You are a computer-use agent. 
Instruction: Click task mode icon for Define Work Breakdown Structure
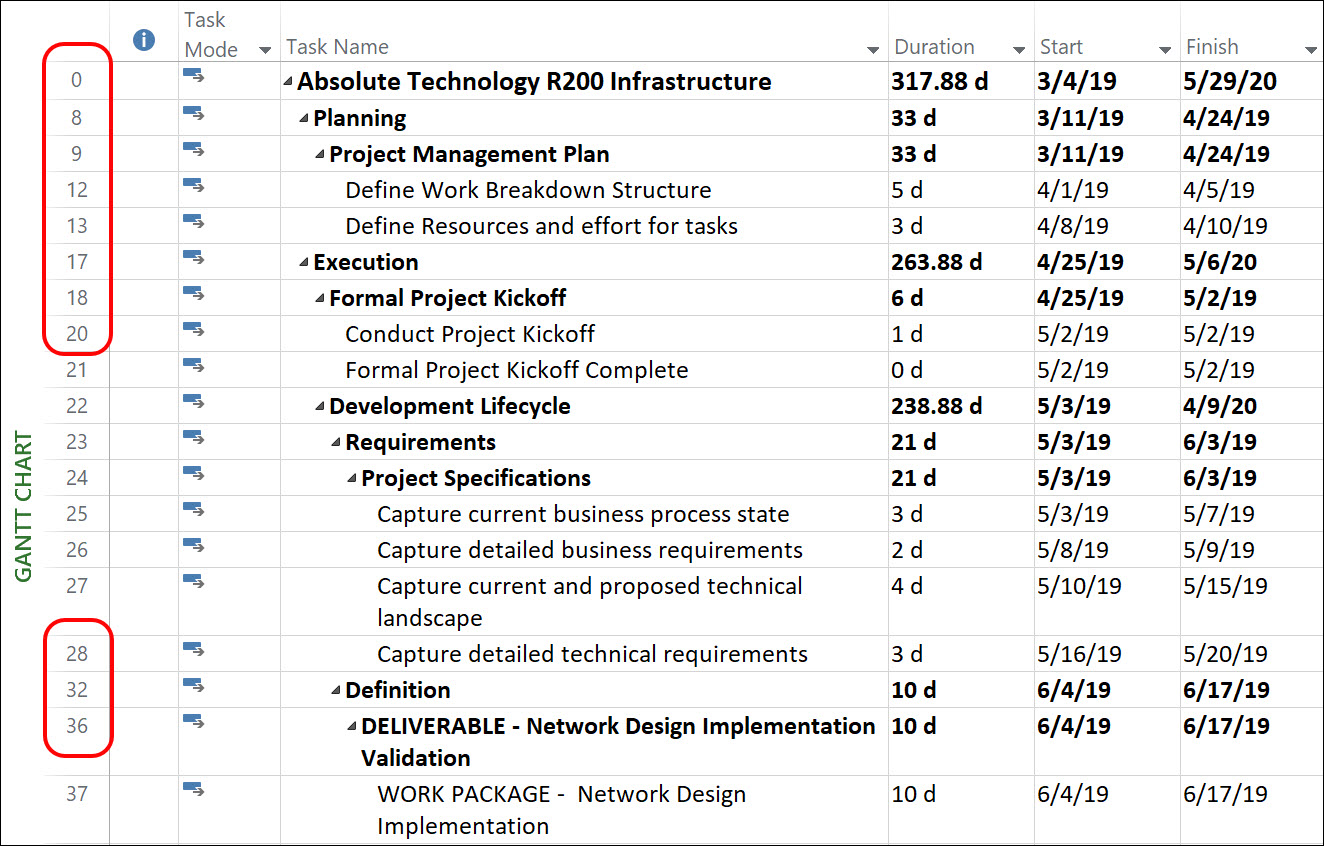point(193,185)
